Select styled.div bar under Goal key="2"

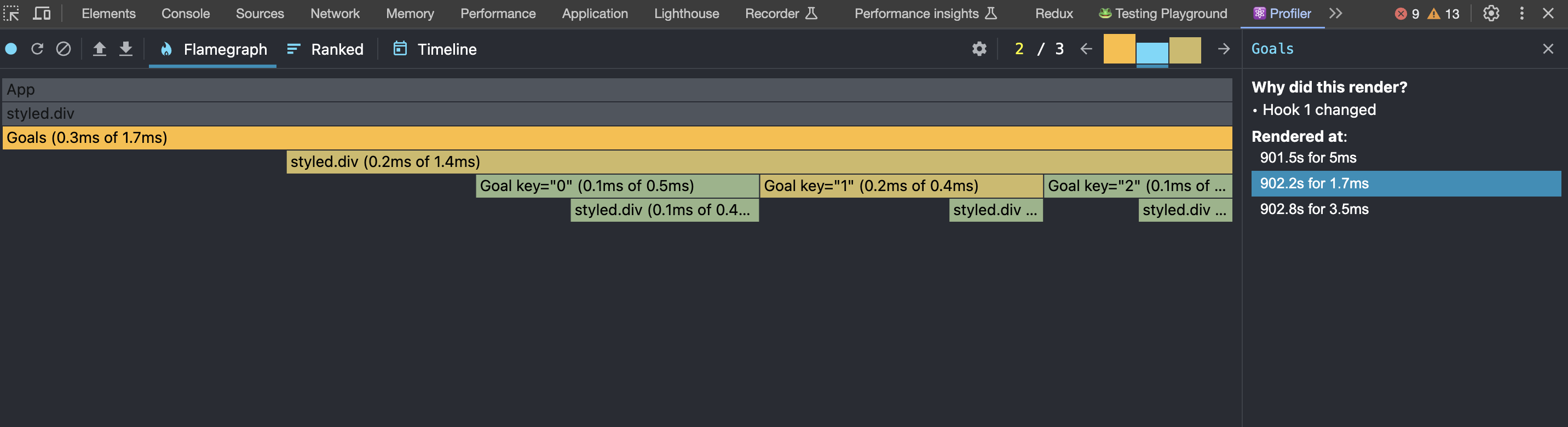[1185, 210]
